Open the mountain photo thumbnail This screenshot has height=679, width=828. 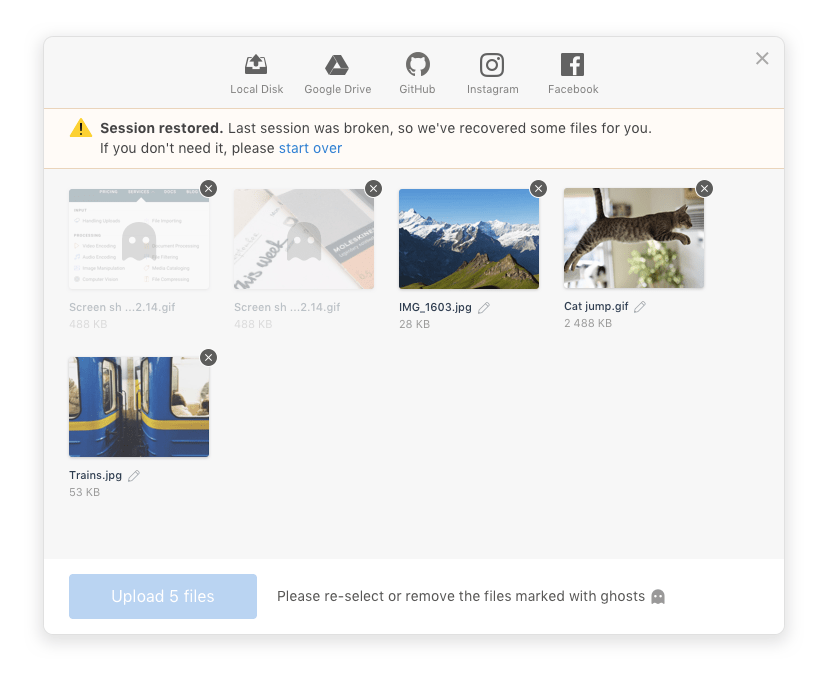coord(468,240)
